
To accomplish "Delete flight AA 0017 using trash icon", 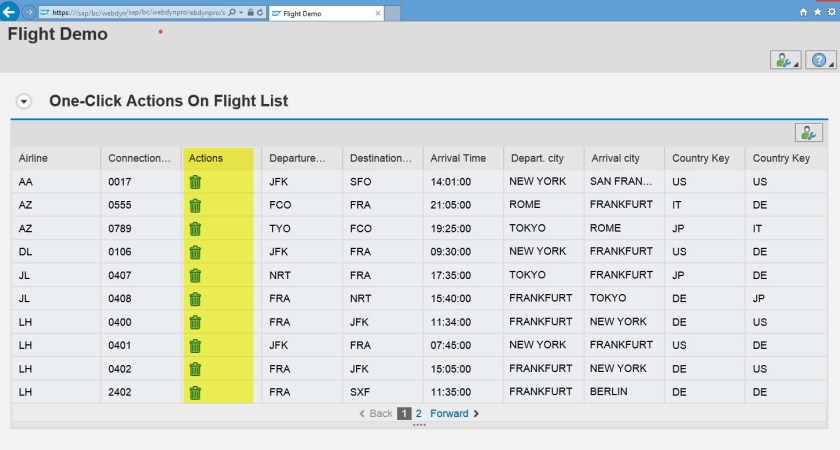I will click(195, 182).
